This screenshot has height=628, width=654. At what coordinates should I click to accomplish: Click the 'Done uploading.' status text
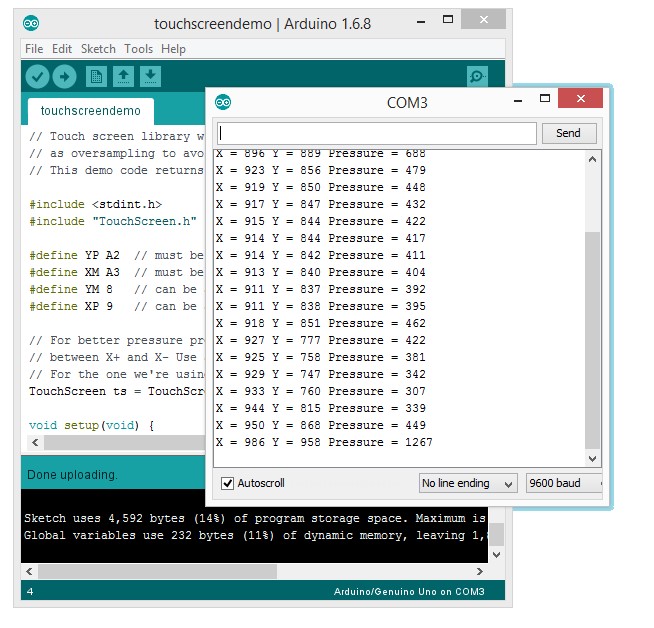tap(72, 475)
